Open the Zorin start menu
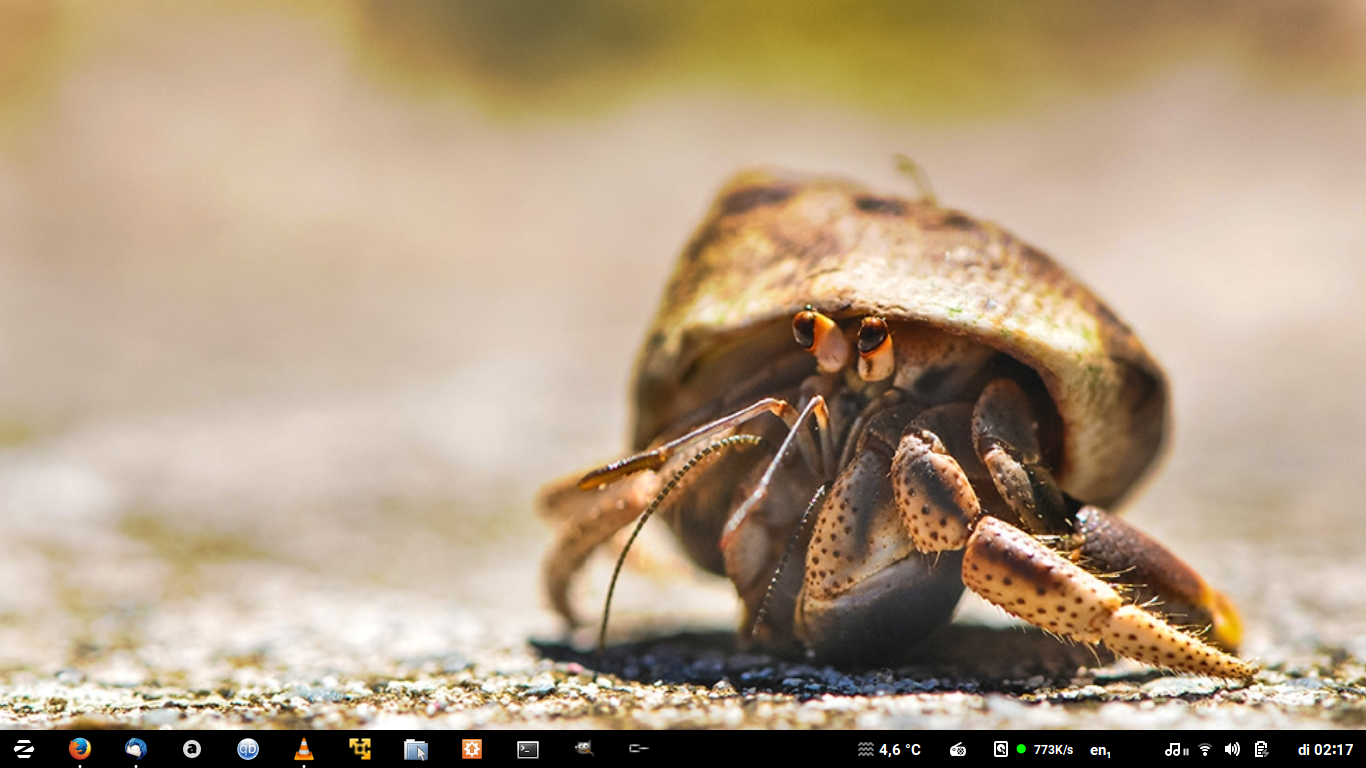This screenshot has height=768, width=1366. (24, 749)
